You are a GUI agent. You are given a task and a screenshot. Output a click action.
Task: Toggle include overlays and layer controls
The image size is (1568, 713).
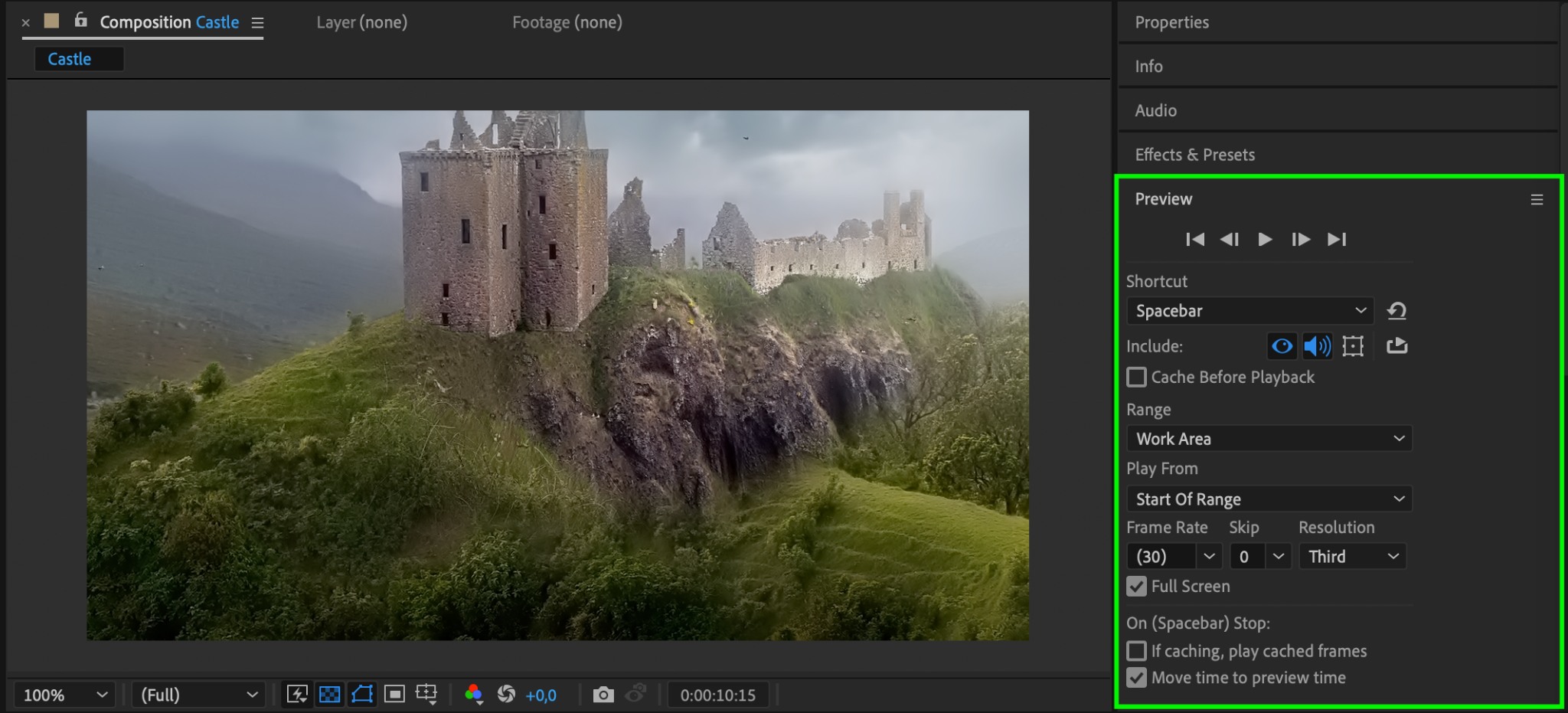click(x=1353, y=346)
